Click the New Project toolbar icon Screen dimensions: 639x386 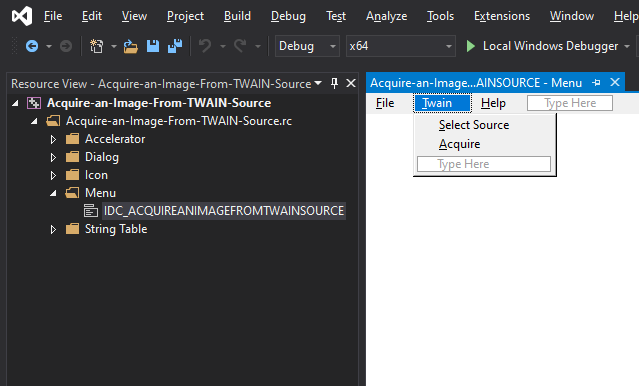point(97,46)
